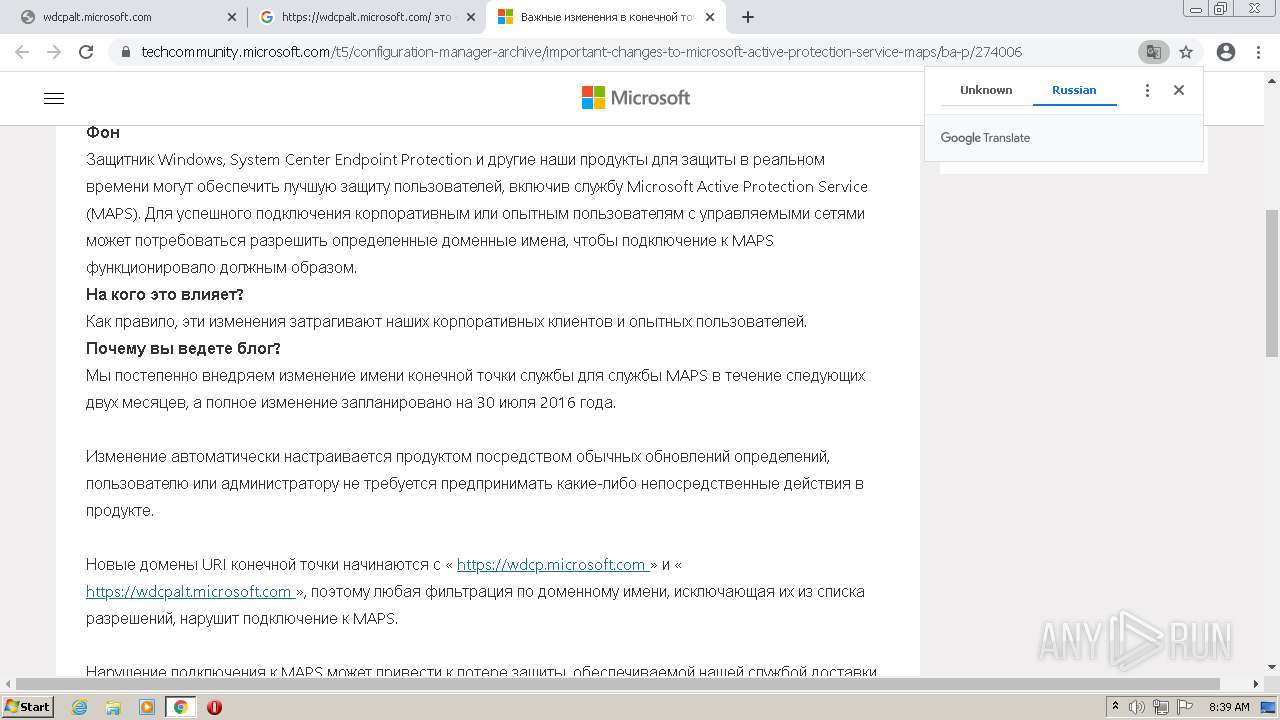1280x720 pixels.
Task: Close the Google search tab
Action: tap(471, 17)
